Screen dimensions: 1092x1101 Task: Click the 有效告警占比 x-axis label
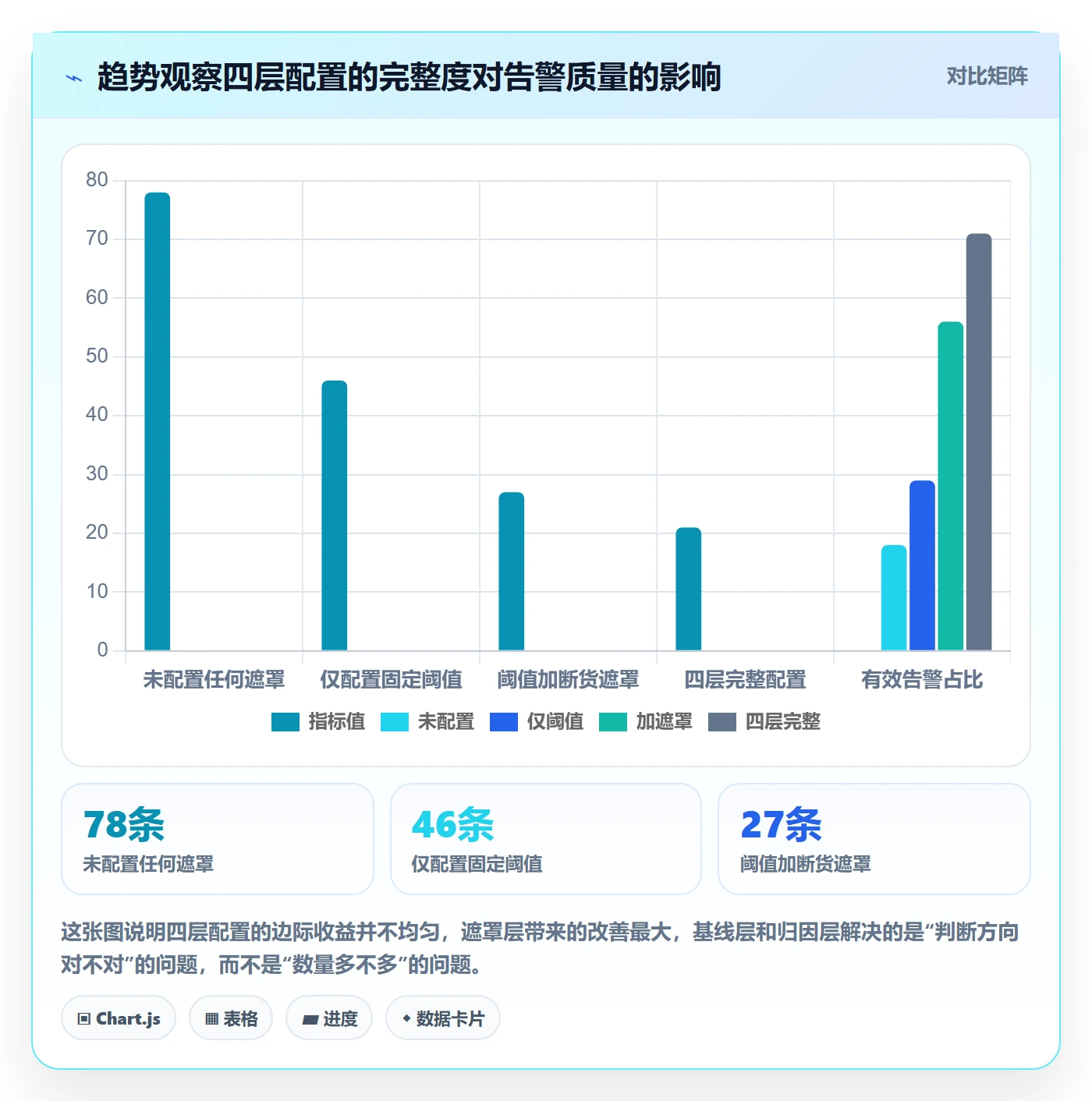[922, 680]
